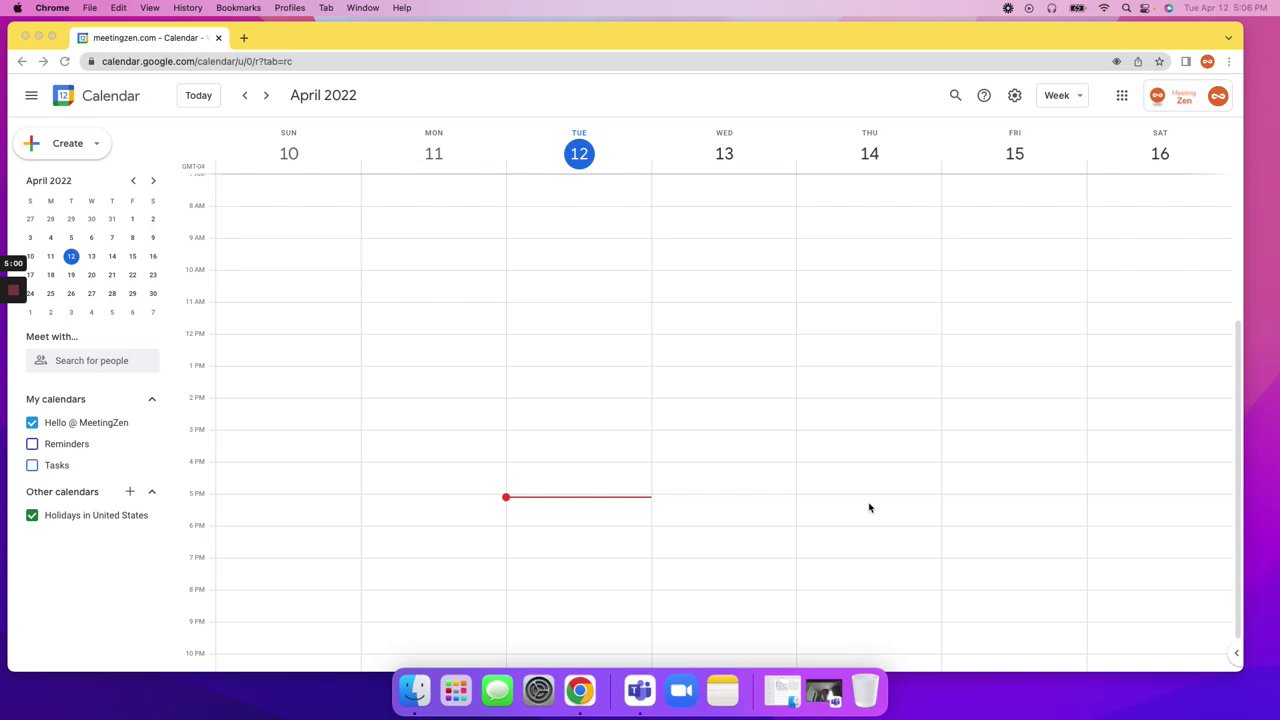Open the Apple menu
This screenshot has width=1280, height=720.
[x=17, y=8]
